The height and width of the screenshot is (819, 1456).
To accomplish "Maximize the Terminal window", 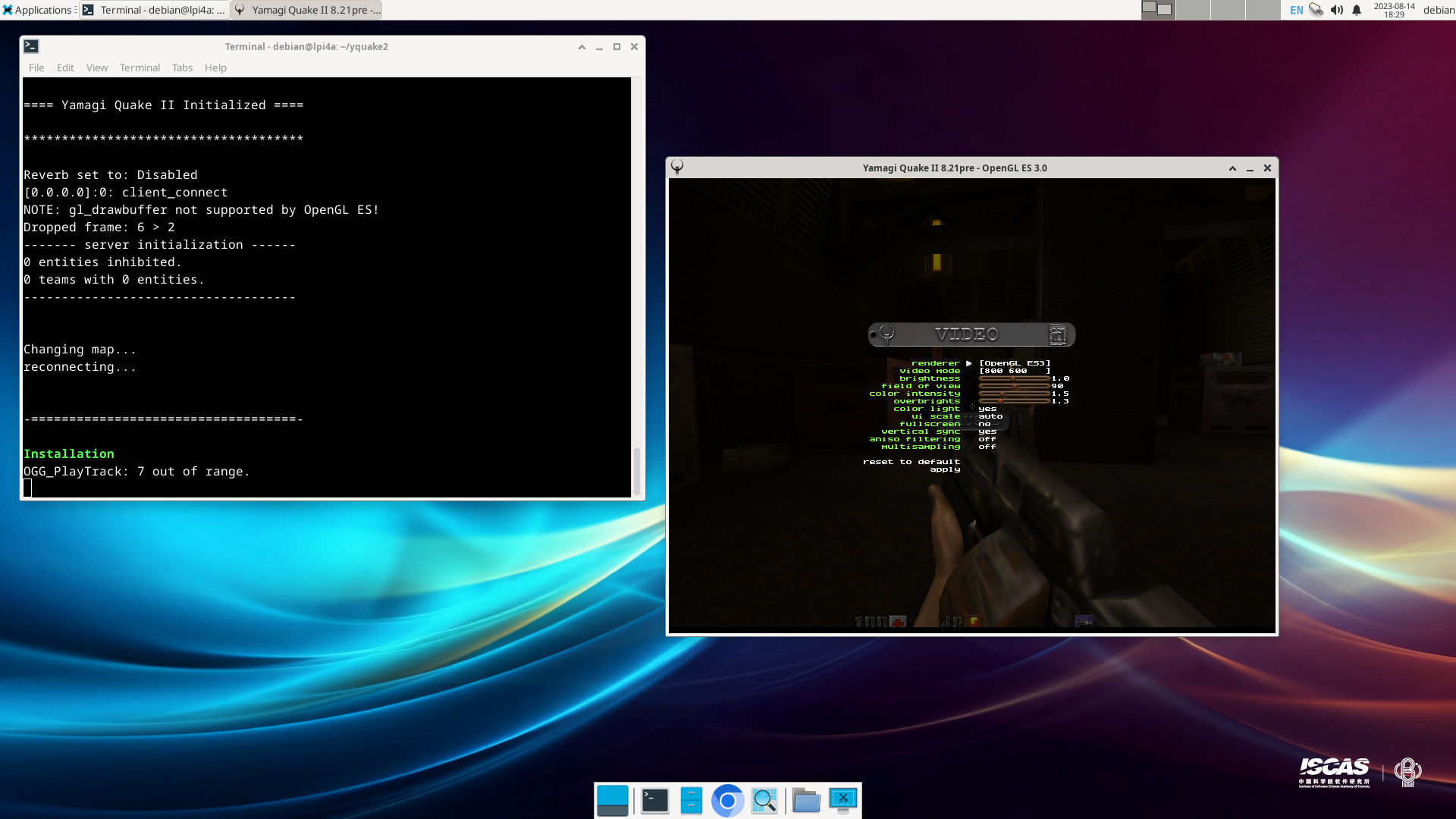I will [x=617, y=47].
